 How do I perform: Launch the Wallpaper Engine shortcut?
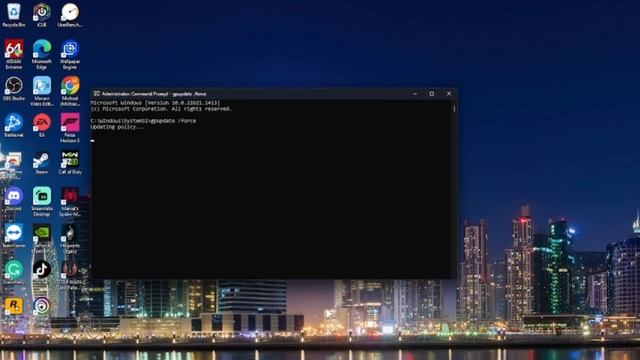[x=70, y=54]
